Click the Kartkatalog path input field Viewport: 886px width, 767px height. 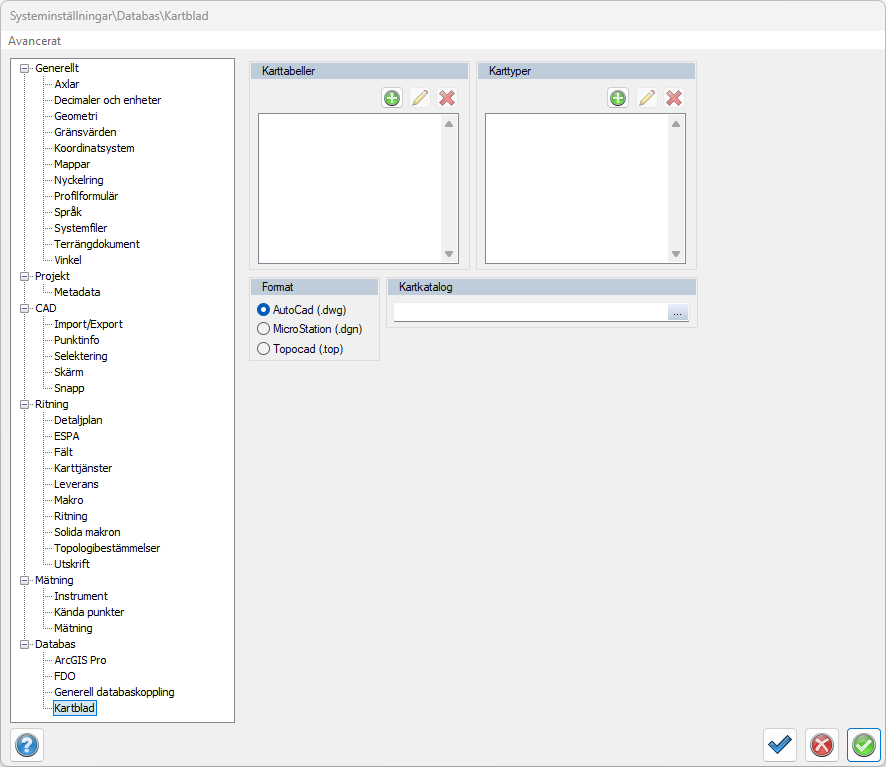pos(530,313)
